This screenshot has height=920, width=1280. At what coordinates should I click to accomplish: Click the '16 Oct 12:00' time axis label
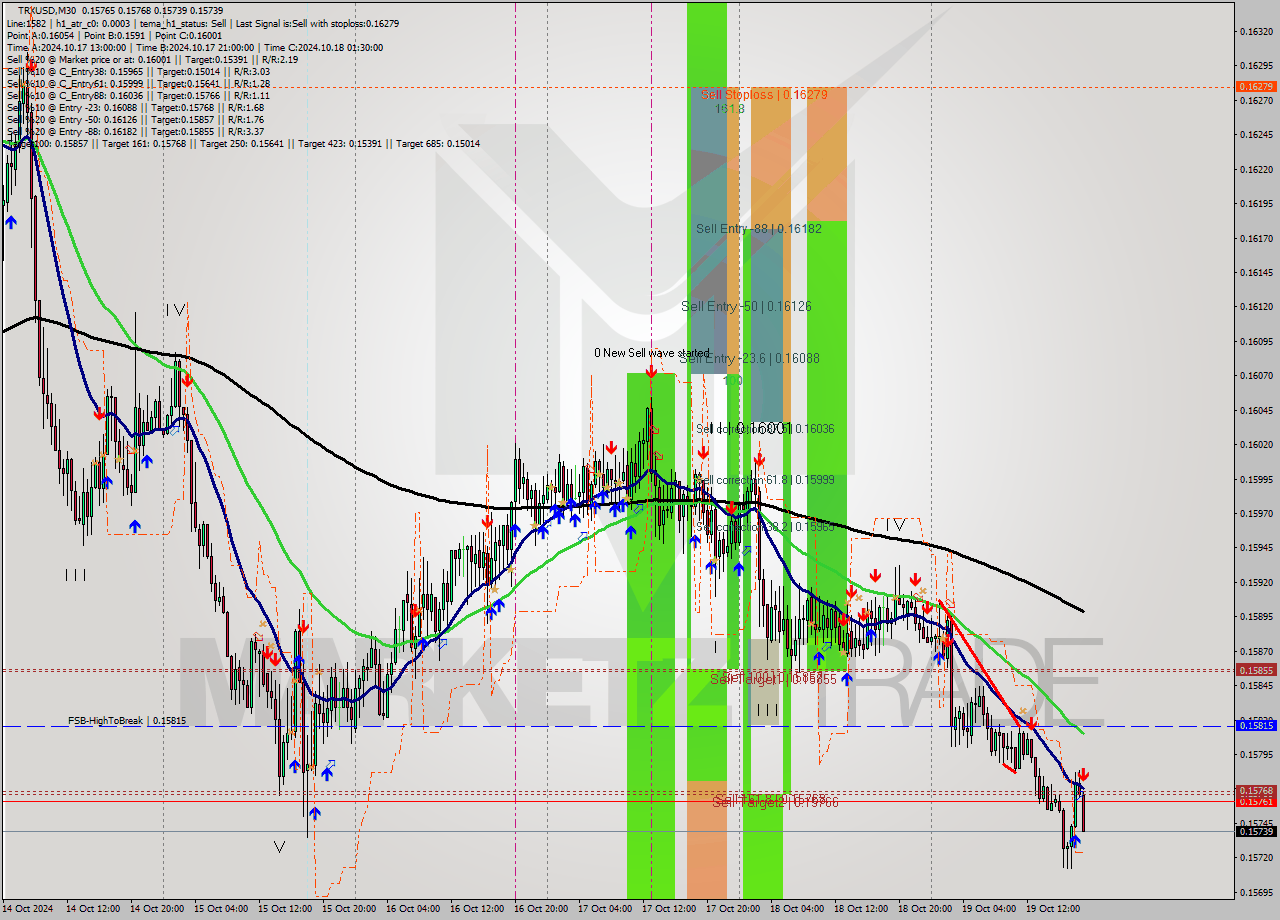476,909
